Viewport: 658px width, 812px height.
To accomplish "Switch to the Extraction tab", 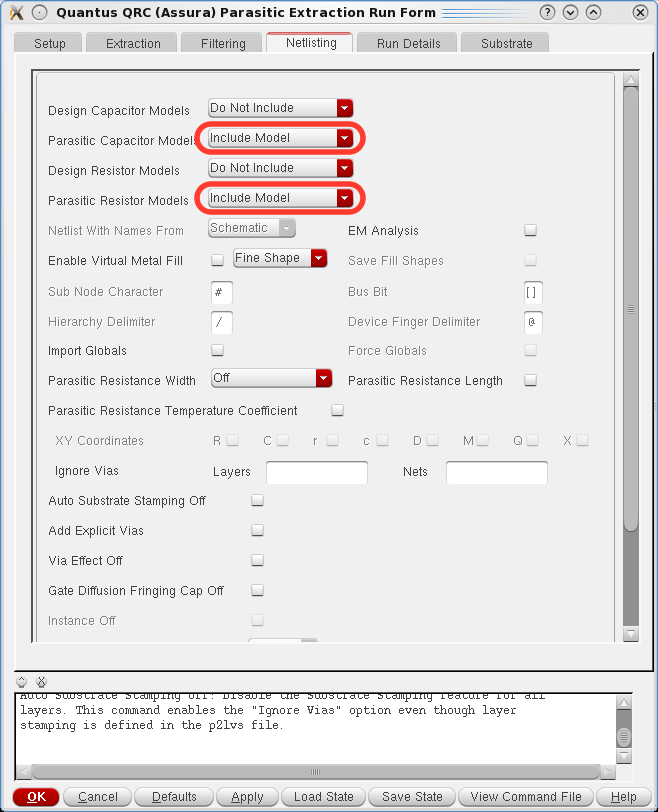I will point(133,43).
